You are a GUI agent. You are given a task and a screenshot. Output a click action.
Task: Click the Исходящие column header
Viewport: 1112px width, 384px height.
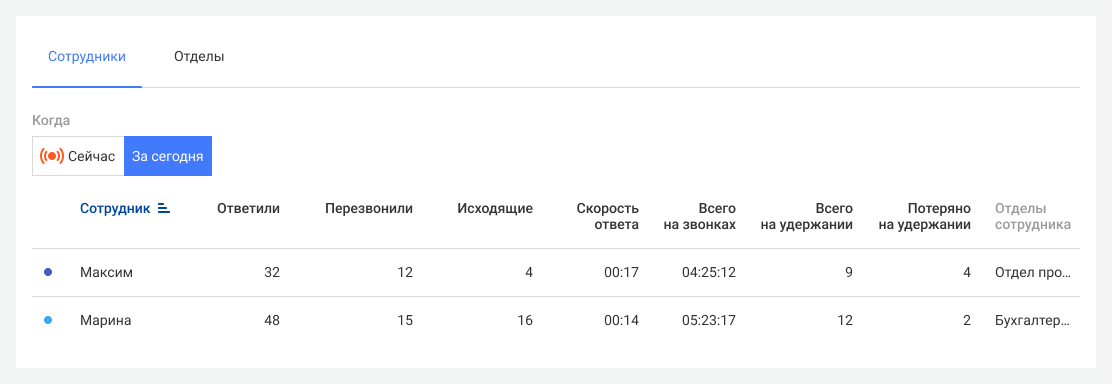click(x=495, y=209)
